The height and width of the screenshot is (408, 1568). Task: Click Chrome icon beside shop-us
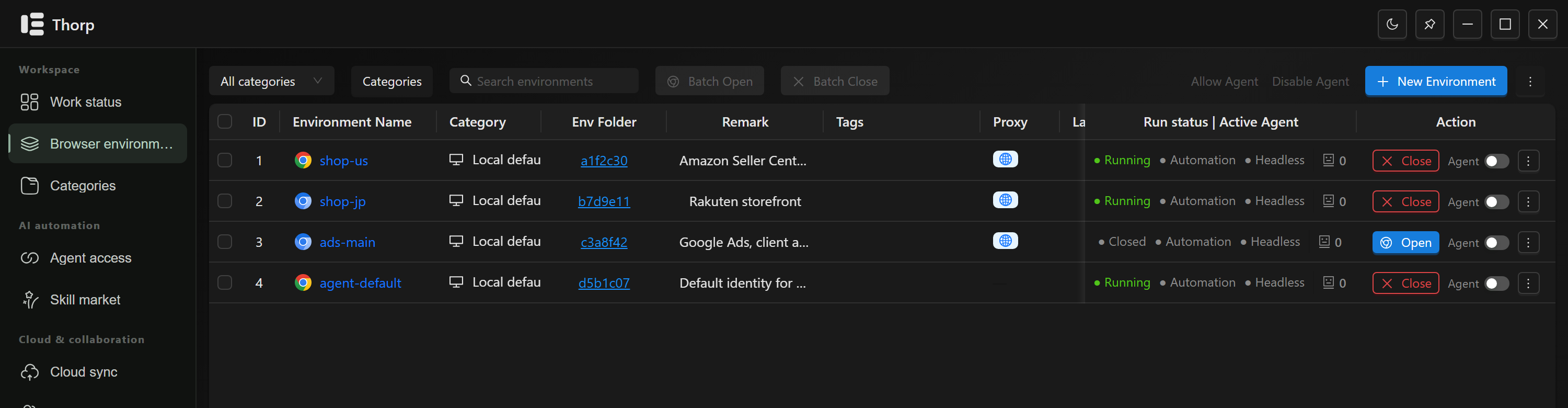click(303, 160)
